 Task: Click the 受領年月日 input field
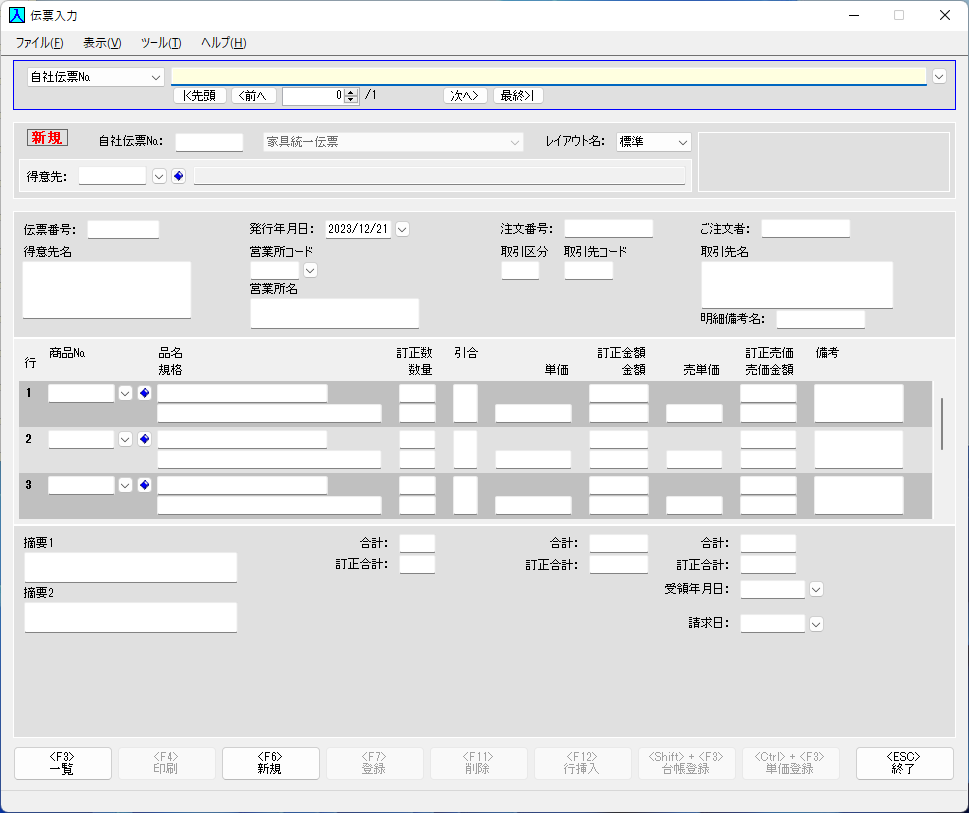click(772, 589)
